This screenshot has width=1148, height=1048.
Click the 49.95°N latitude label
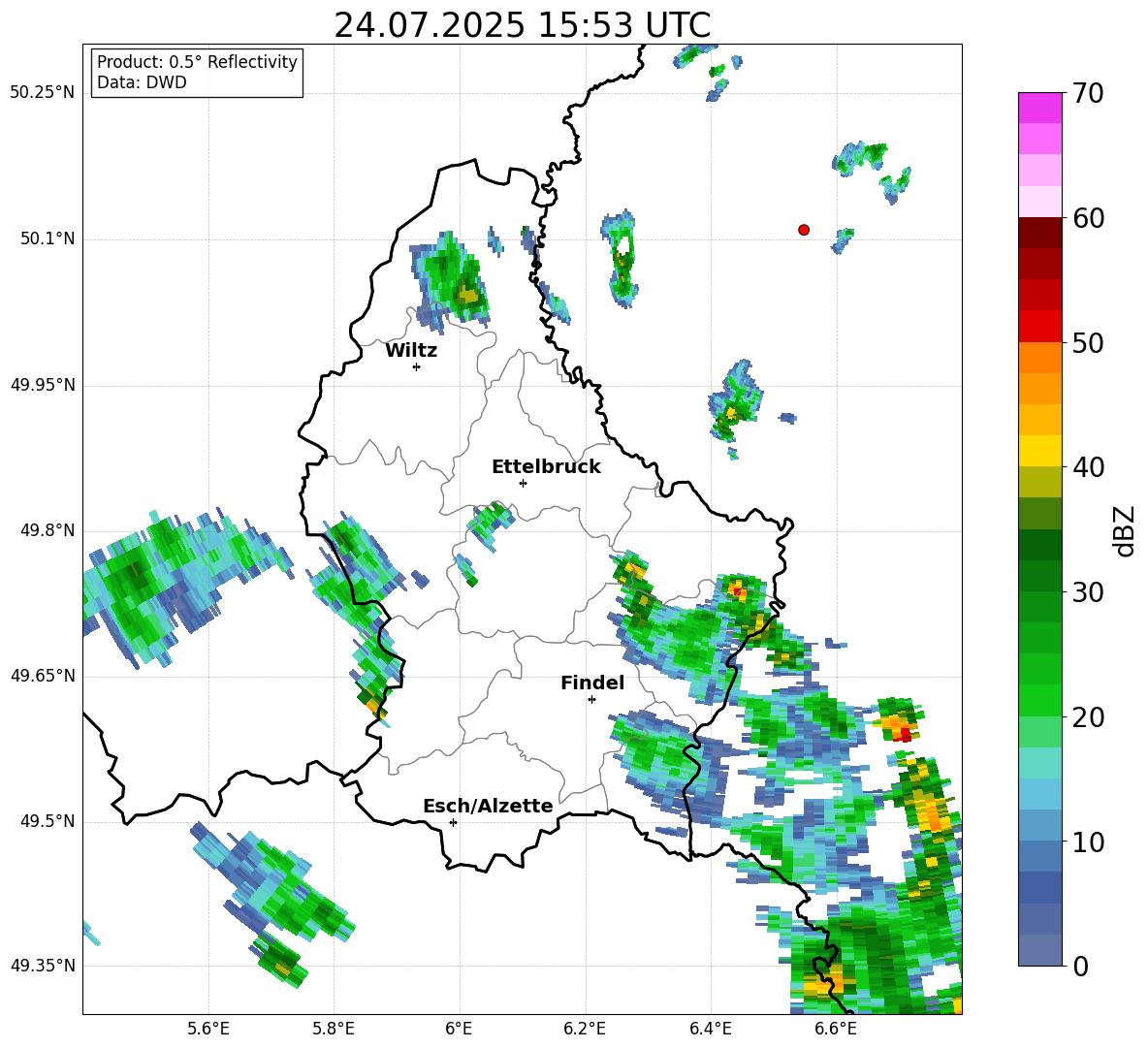pos(42,385)
